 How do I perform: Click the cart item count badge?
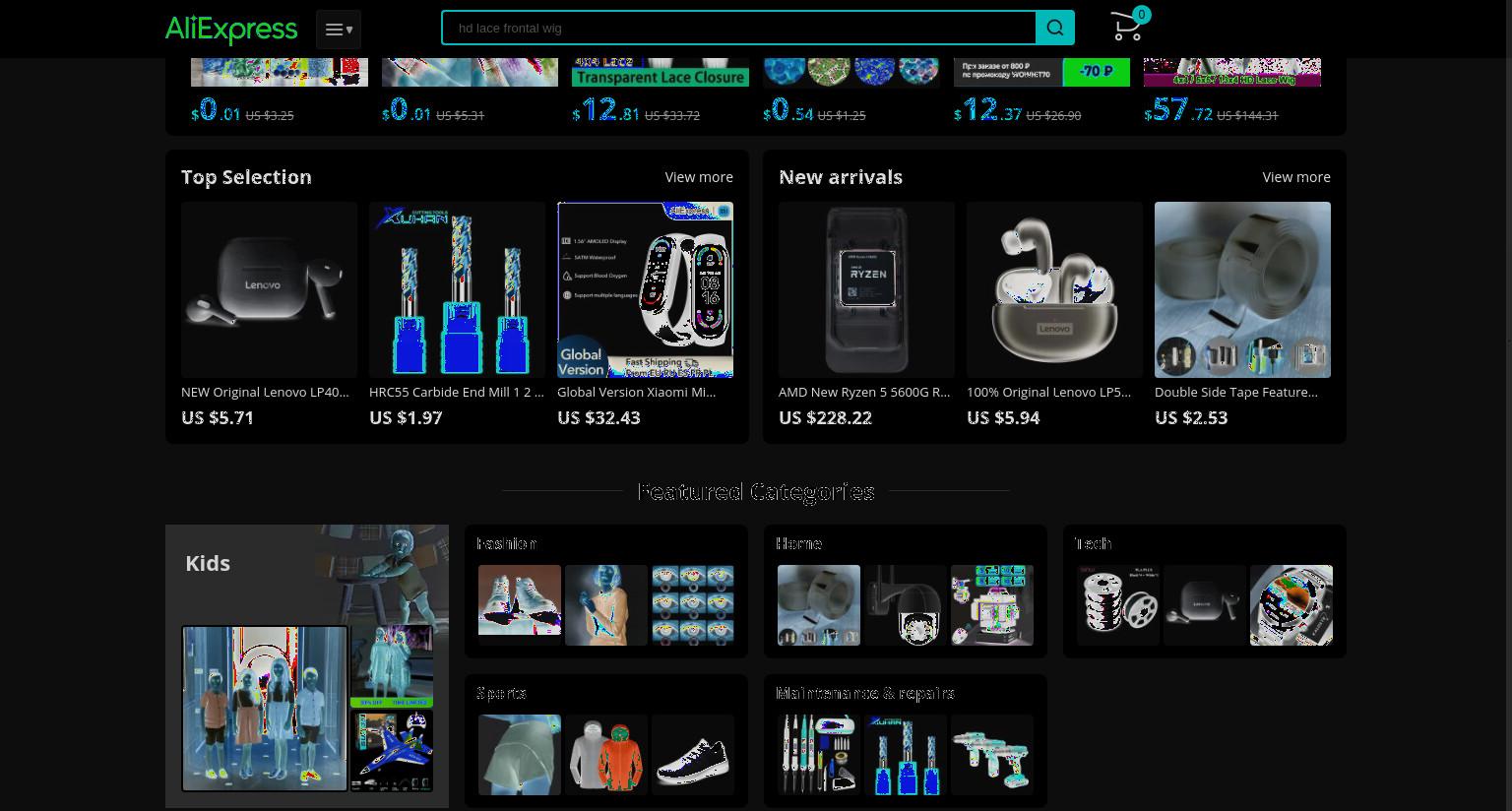pyautogui.click(x=1141, y=14)
